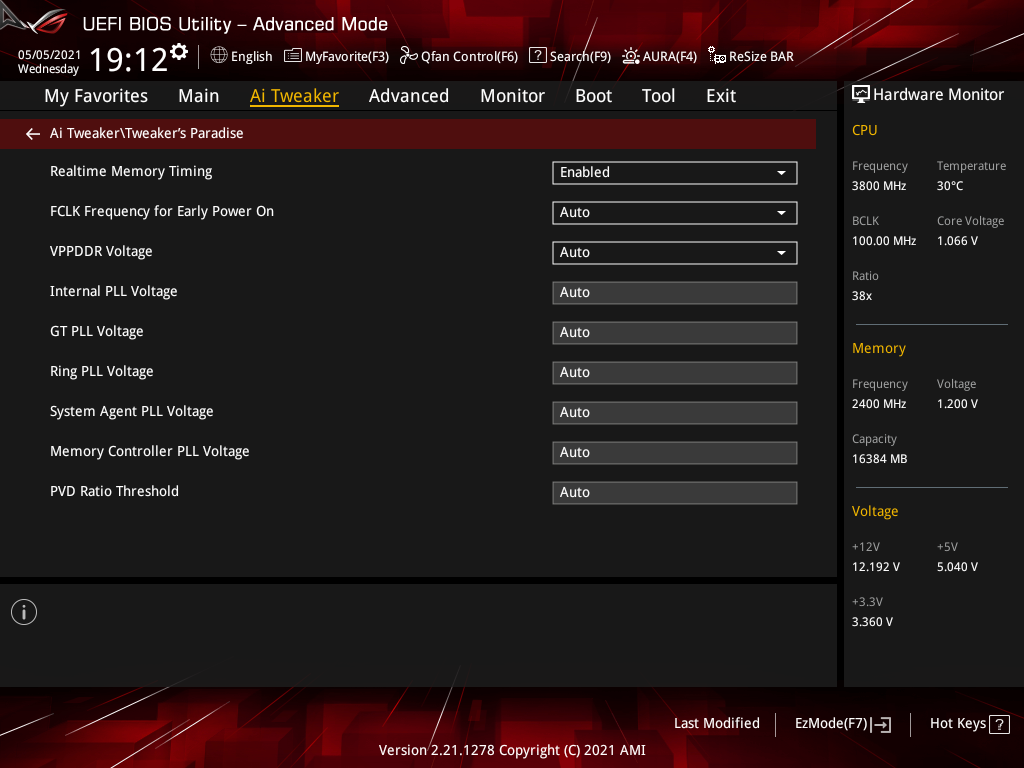The image size is (1024, 768).
Task: Open Qfan Control fan icon
Action: point(408,56)
